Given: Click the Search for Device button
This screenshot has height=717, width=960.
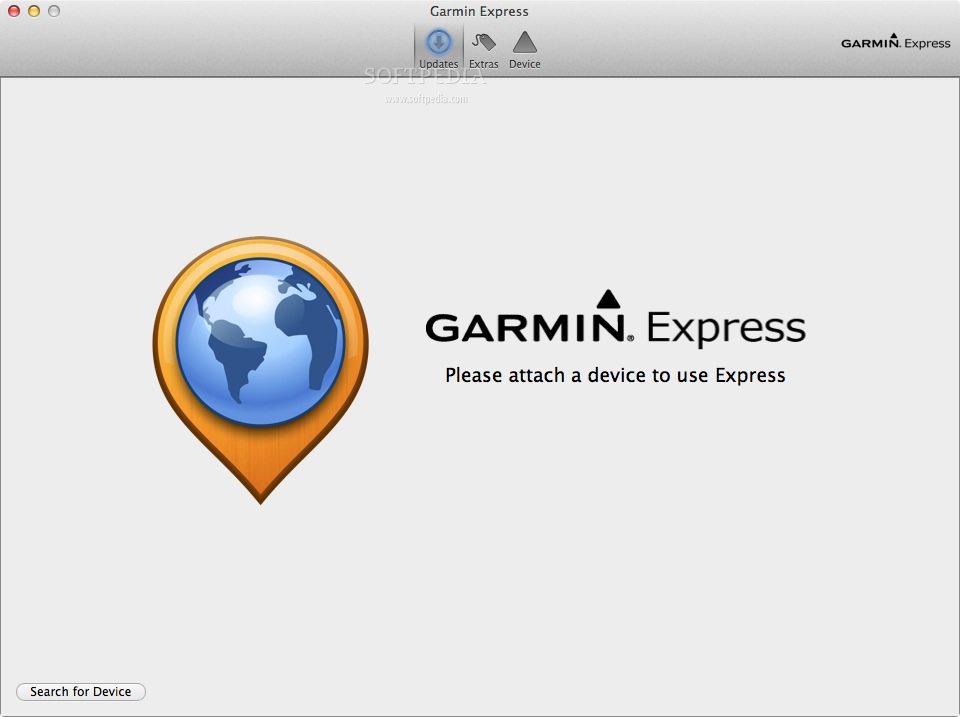Looking at the screenshot, I should pos(80,691).
